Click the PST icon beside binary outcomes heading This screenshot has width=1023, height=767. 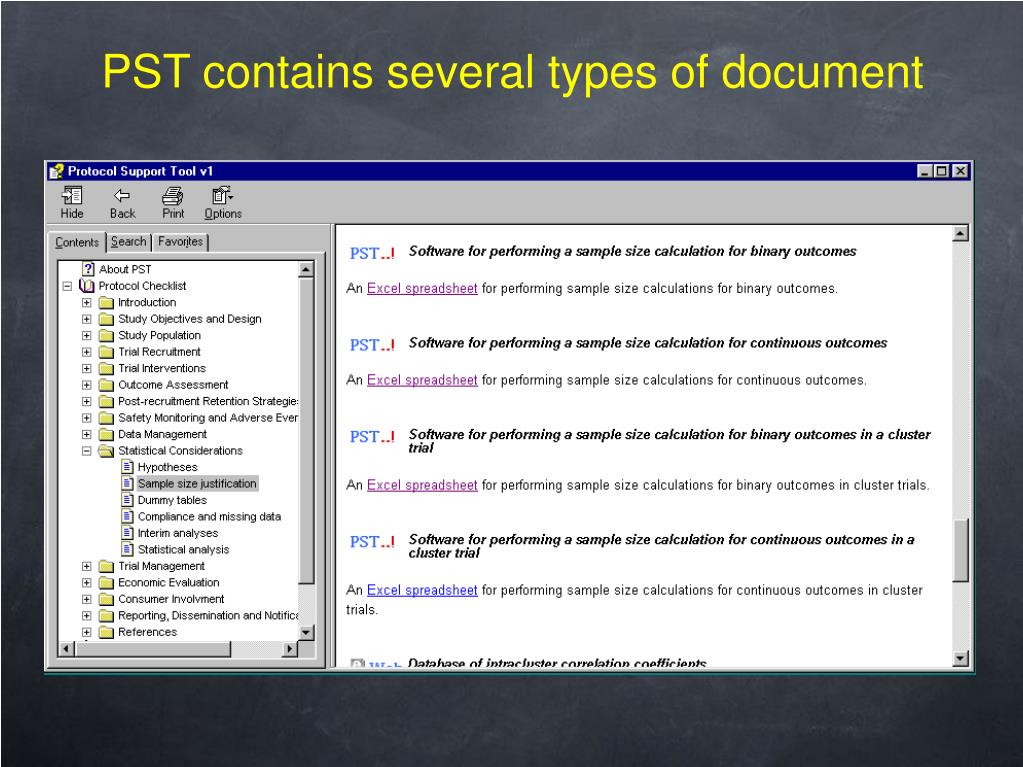[372, 253]
